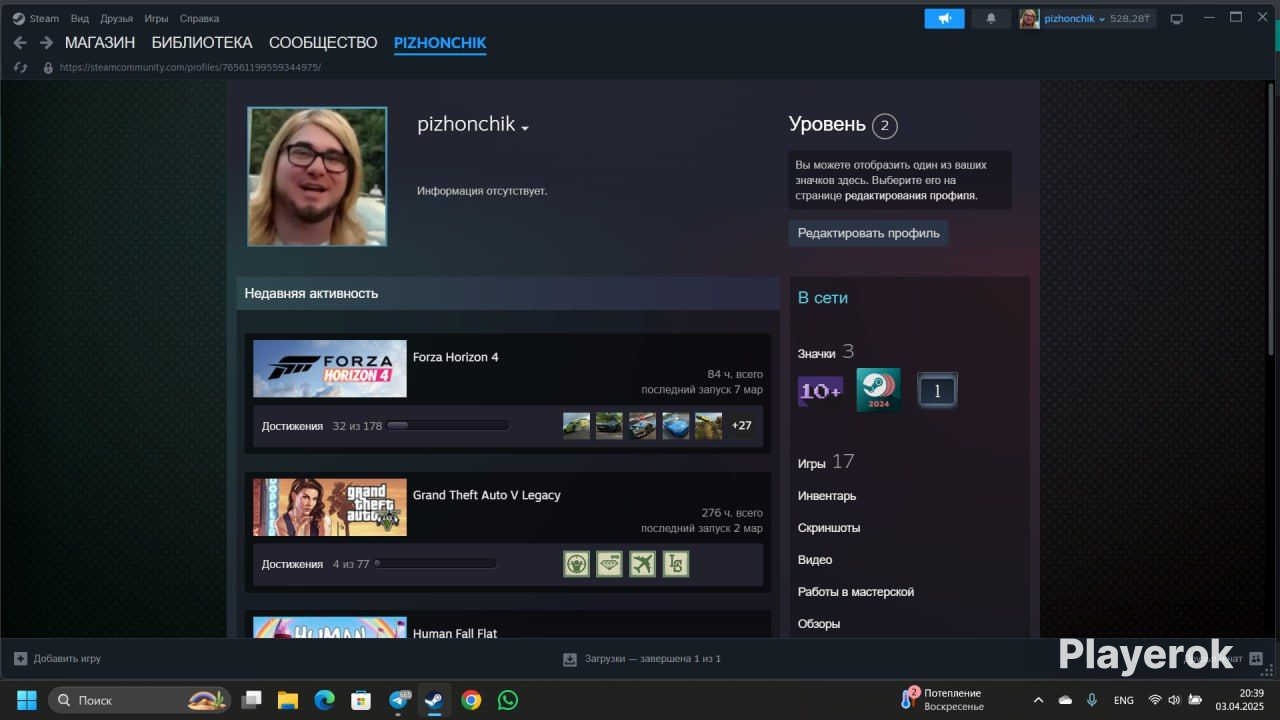Switch to Big Picture mode icon
The image size is (1280, 720).
(x=1177, y=18)
